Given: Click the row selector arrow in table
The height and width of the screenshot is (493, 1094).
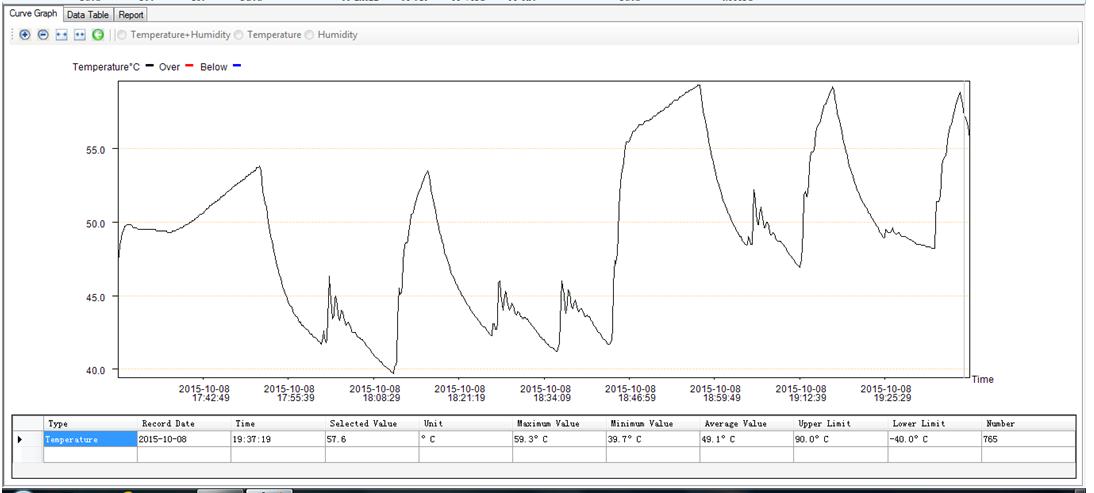Looking at the screenshot, I should (20, 440).
